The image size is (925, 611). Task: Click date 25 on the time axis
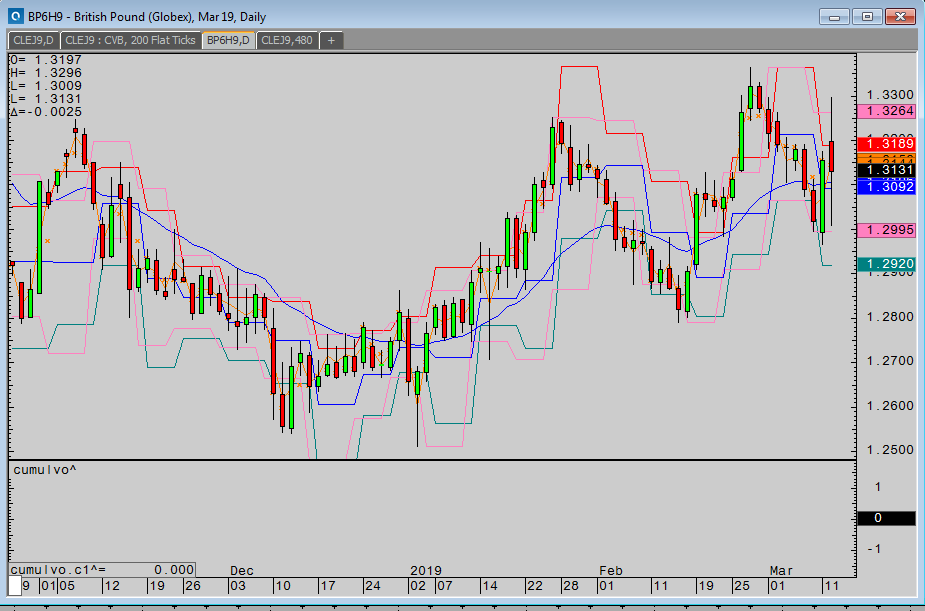point(742,586)
